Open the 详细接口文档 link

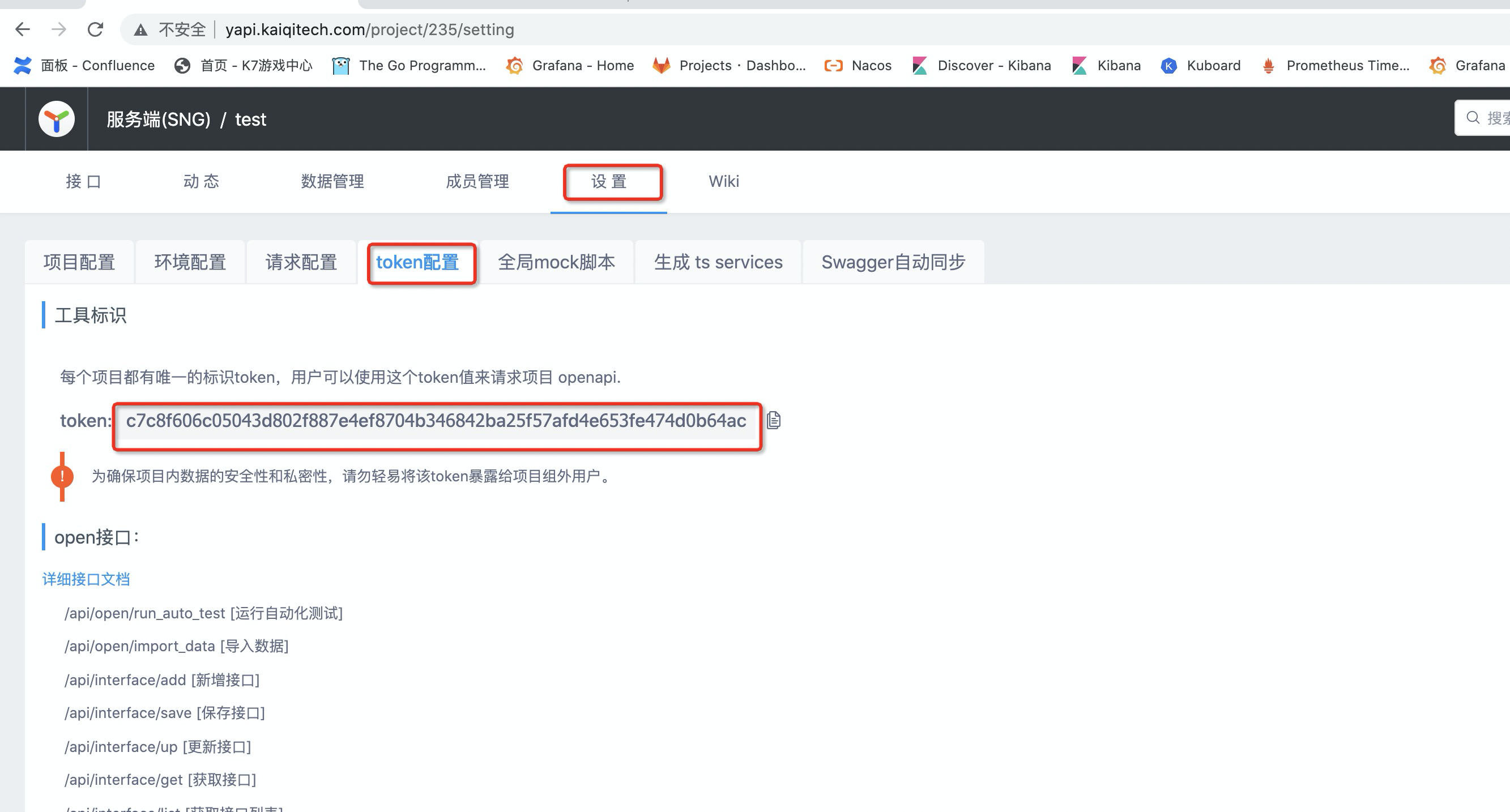[86, 579]
